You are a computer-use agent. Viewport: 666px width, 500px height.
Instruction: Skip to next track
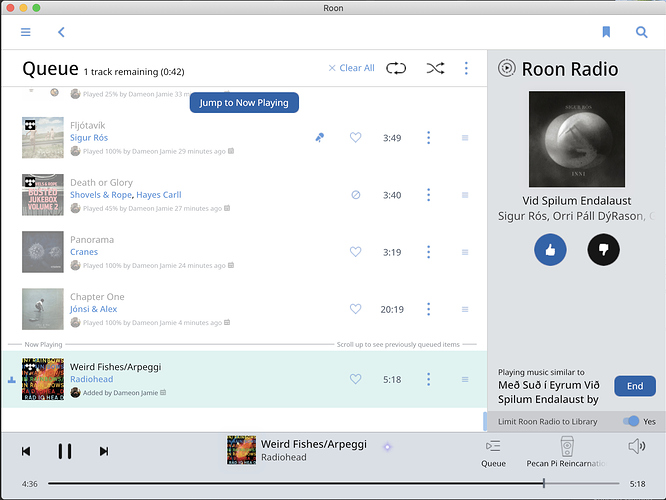pyautogui.click(x=104, y=451)
